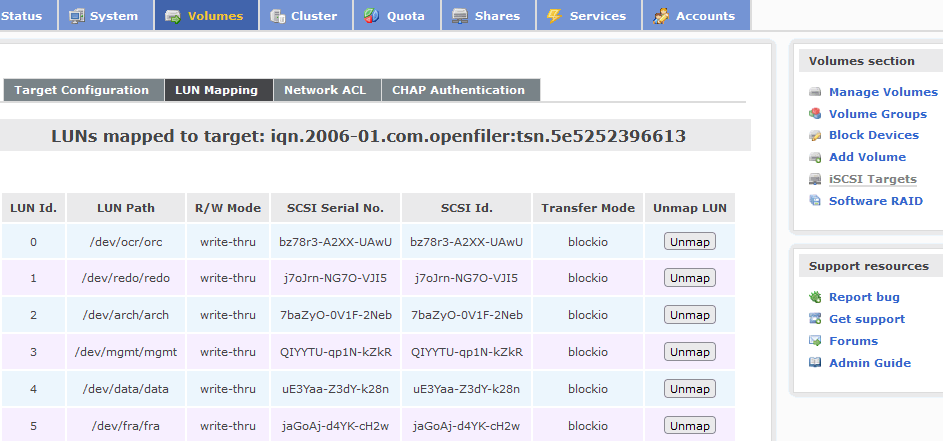Open the Accounts tab
This screenshot has width=943, height=441.
click(694, 15)
